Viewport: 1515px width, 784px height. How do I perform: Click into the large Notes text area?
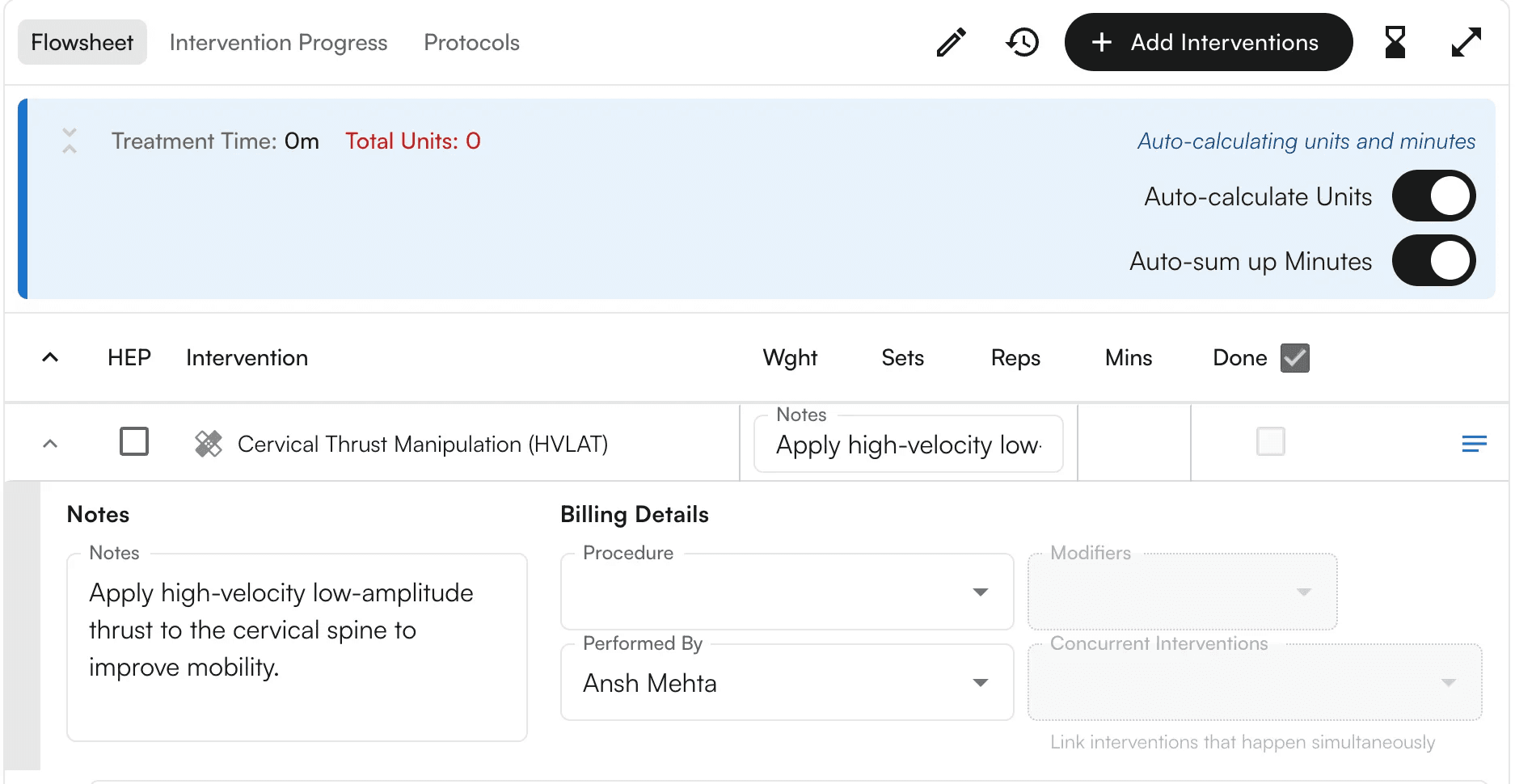click(x=297, y=647)
